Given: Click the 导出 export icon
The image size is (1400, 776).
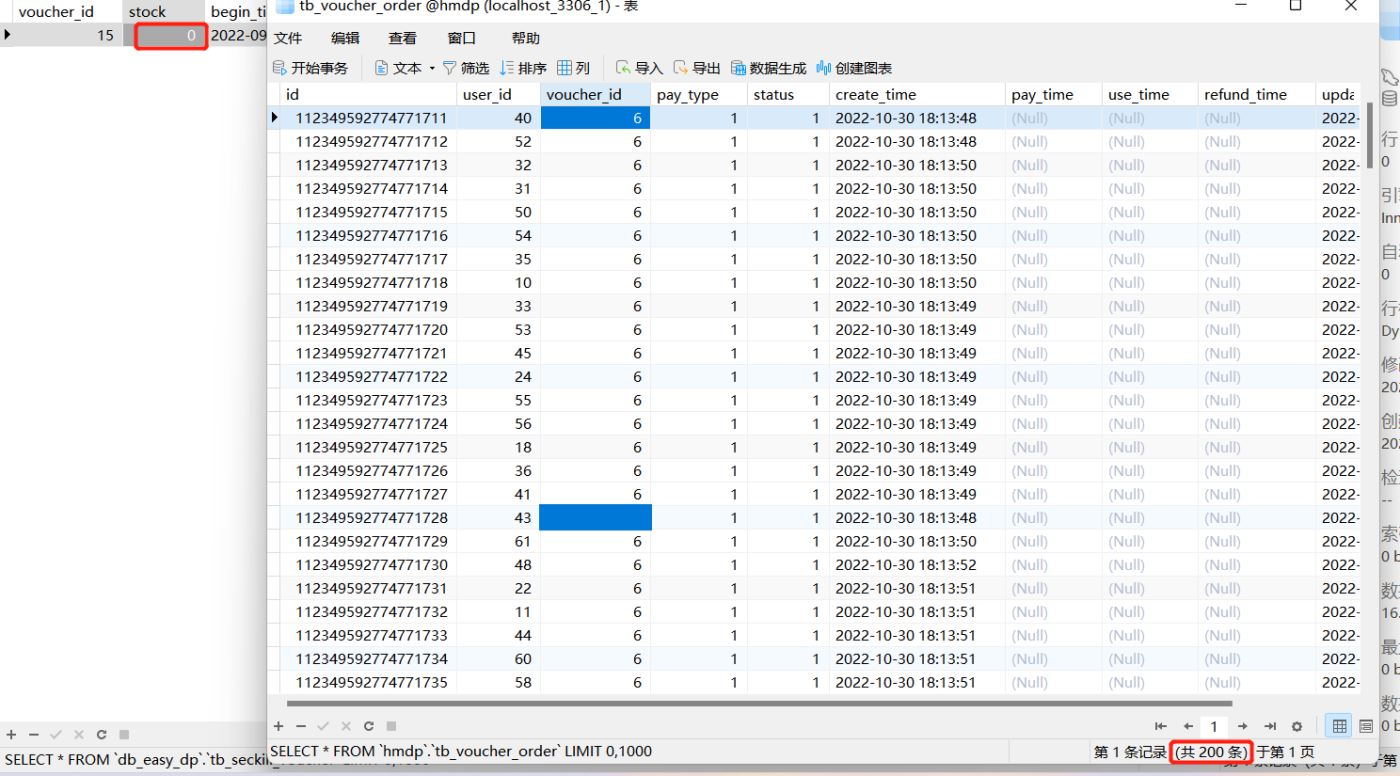Looking at the screenshot, I should tap(681, 68).
